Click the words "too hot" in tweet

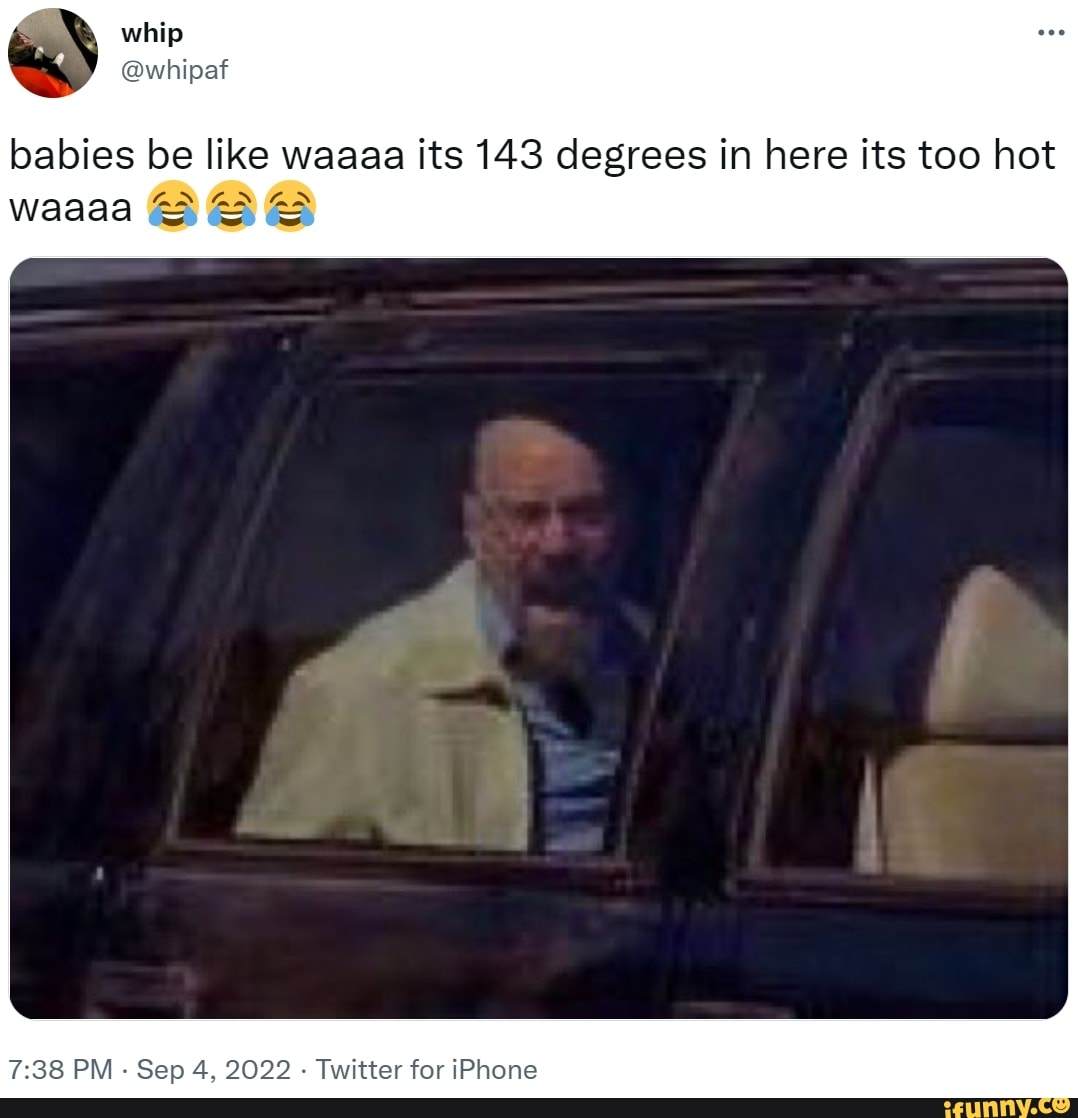(x=987, y=155)
